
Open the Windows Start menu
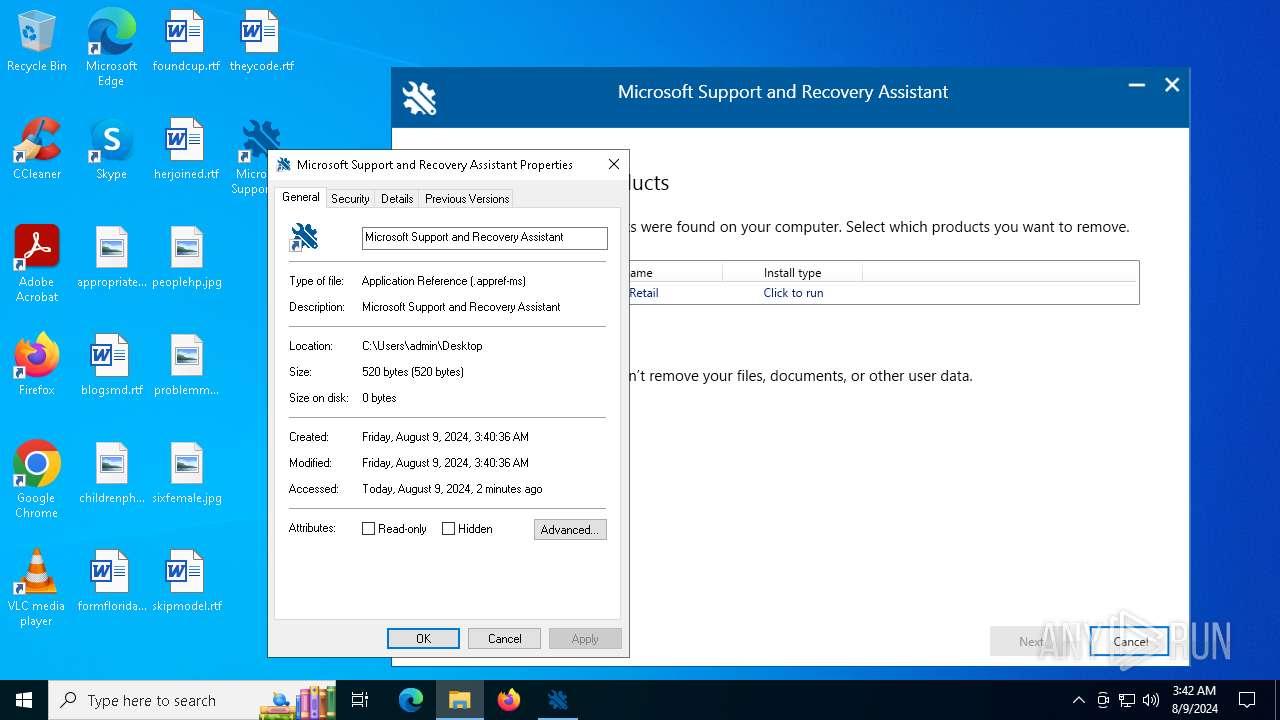coord(24,700)
